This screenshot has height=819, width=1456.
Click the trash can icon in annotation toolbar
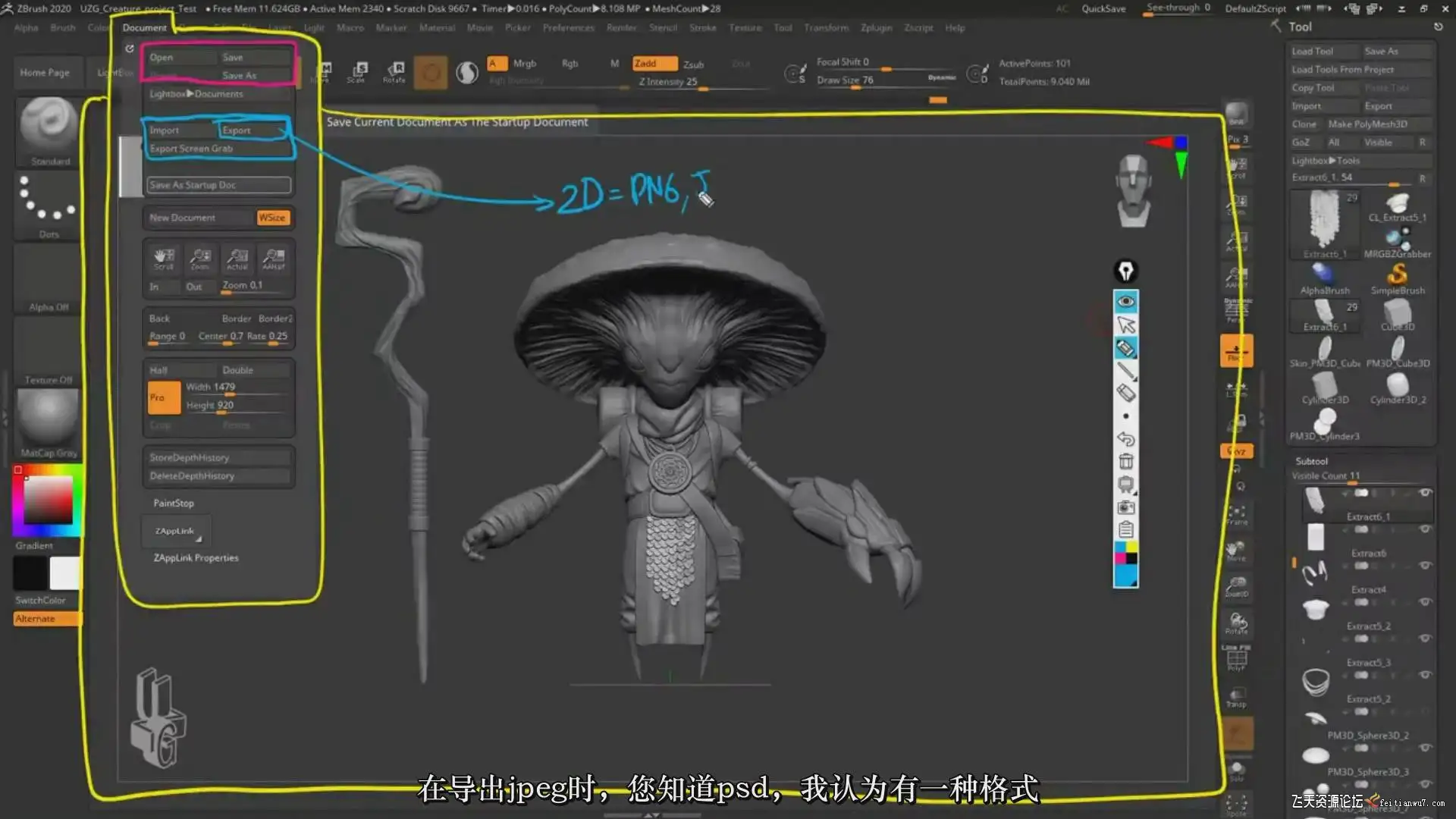pyautogui.click(x=1125, y=461)
